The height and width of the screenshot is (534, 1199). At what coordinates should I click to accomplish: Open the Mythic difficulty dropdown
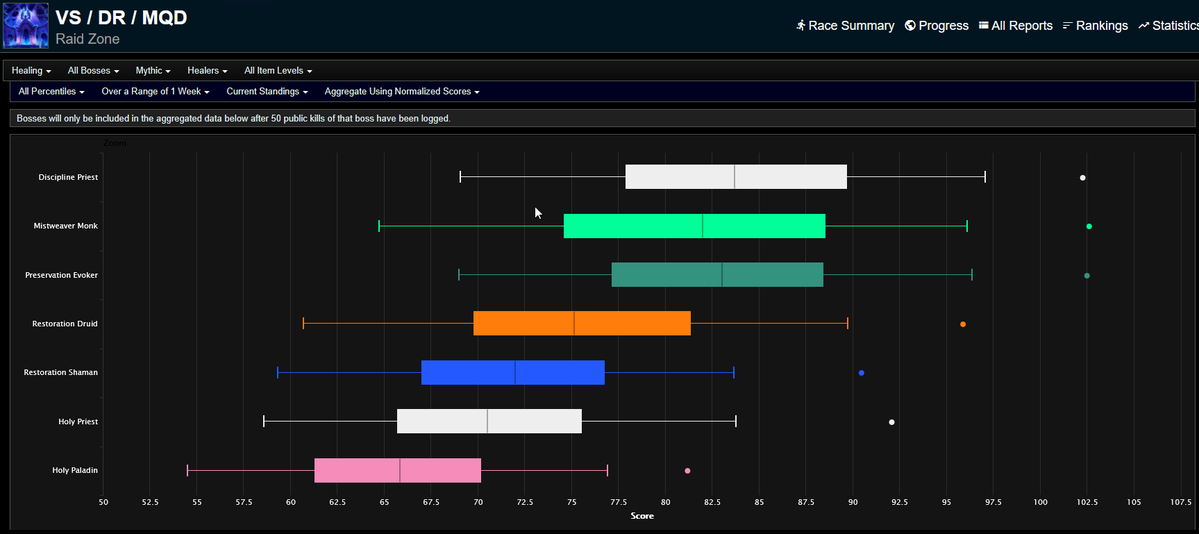[x=153, y=70]
